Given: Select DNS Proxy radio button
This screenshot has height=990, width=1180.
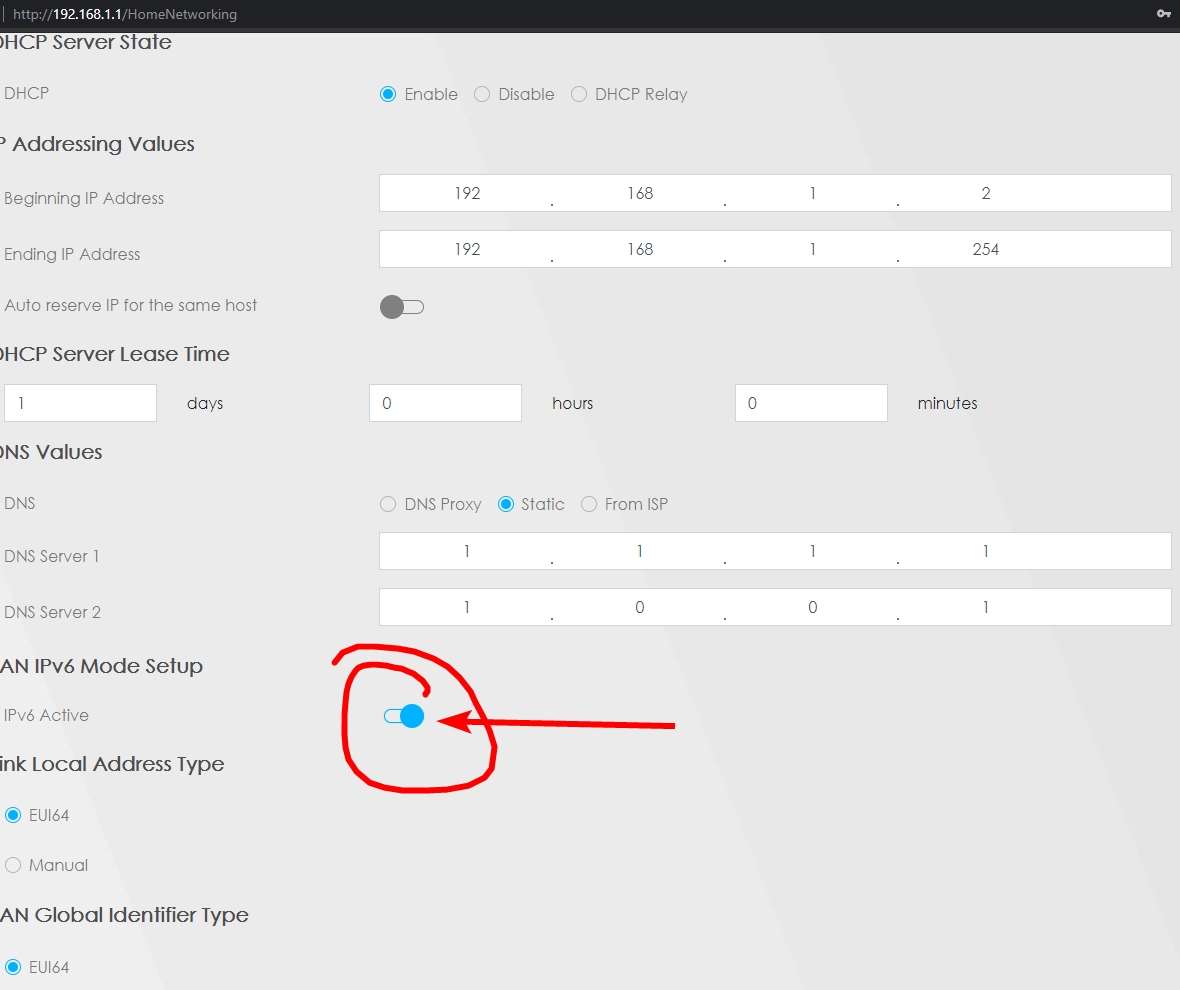Looking at the screenshot, I should point(388,504).
